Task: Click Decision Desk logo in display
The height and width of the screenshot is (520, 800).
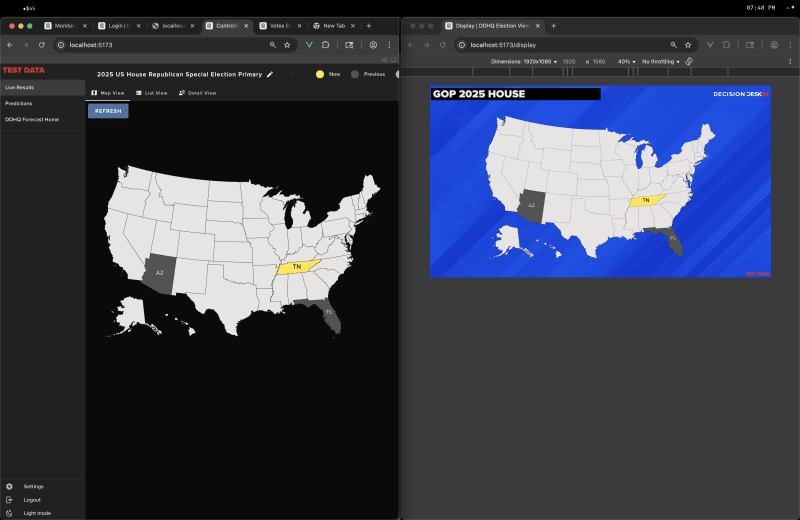Action: pyautogui.click(x=741, y=94)
